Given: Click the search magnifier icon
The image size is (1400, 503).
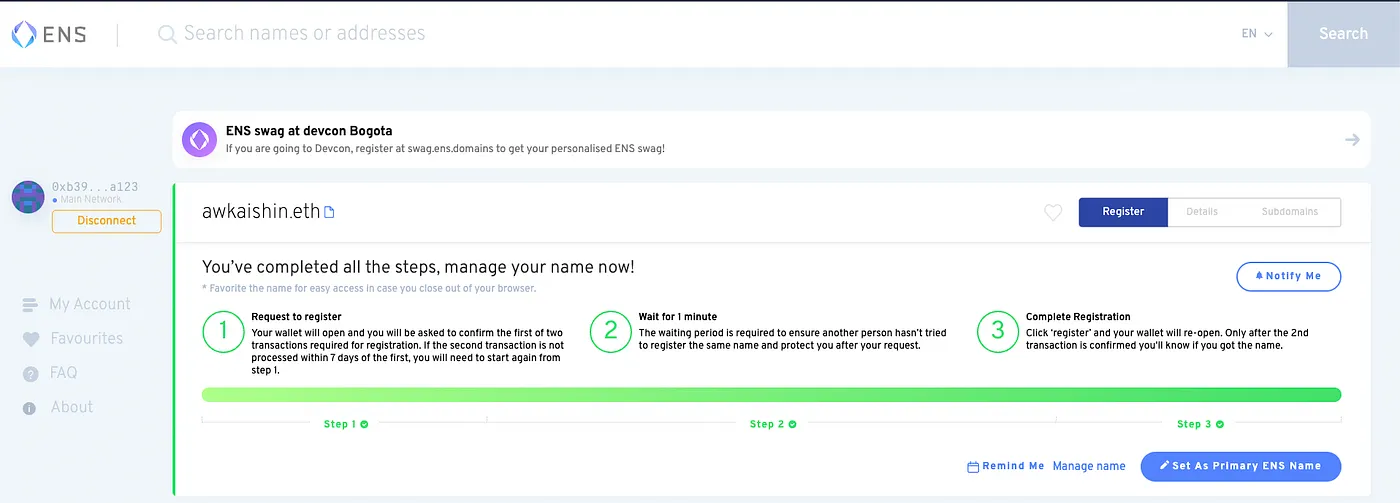Looking at the screenshot, I should coord(167,34).
